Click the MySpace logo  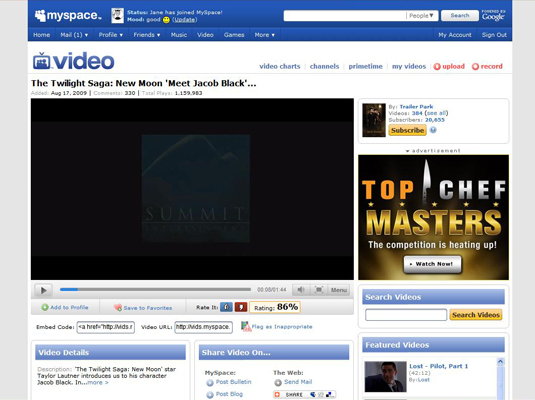click(x=68, y=15)
